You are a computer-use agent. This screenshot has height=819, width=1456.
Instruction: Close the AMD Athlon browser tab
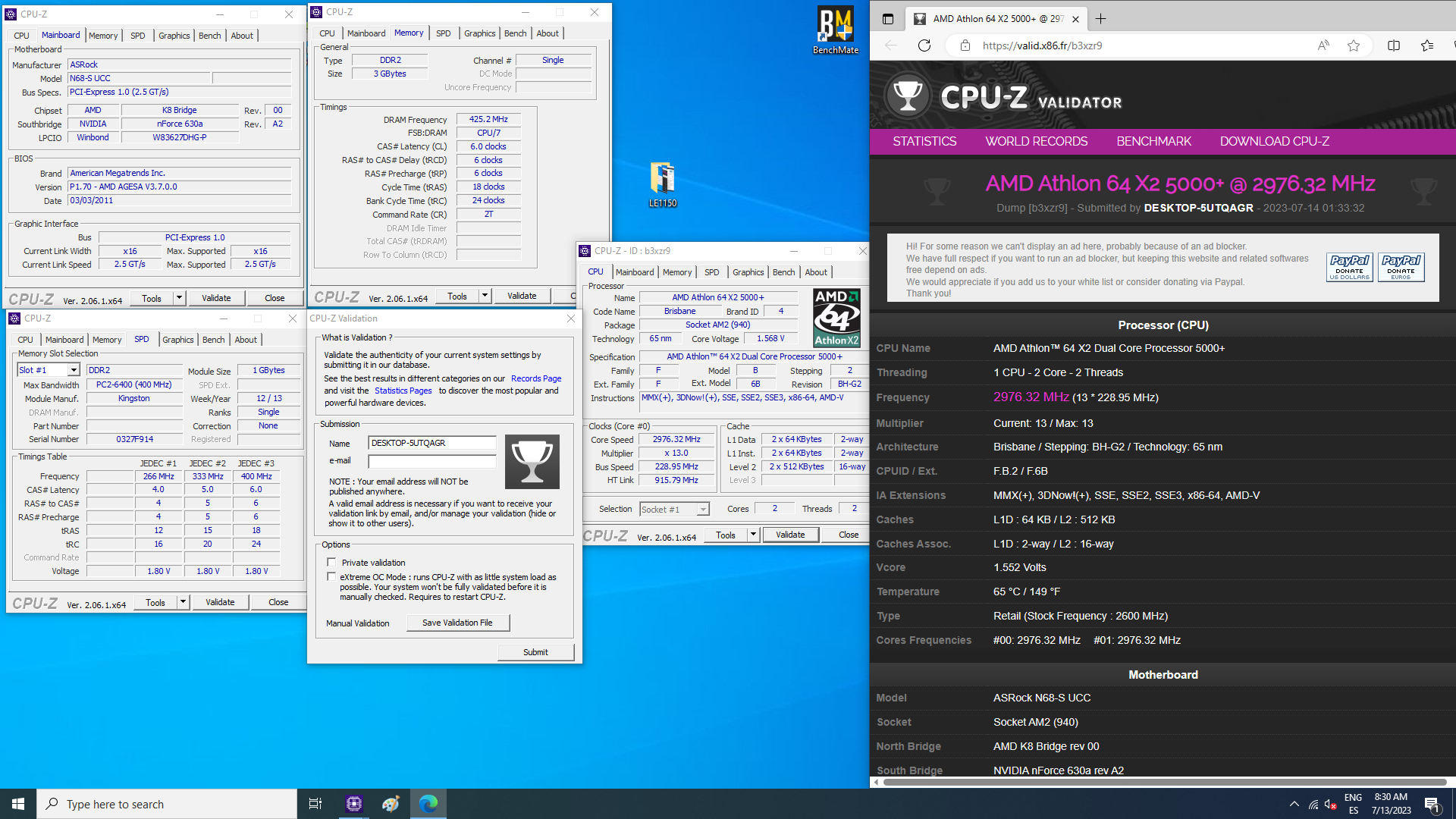1076,19
